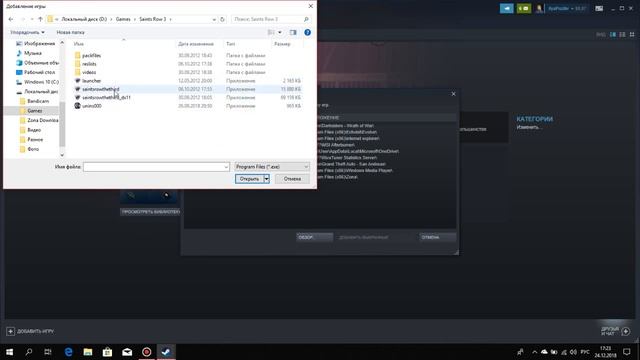640x360 pixels.
Task: Close the Steam add-game dialog with X
Action: 453,94
